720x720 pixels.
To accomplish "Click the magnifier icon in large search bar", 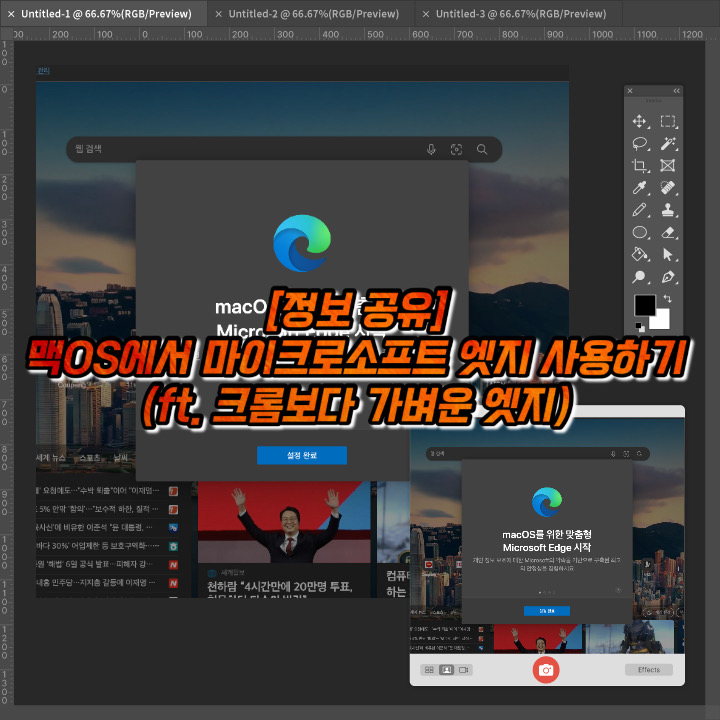I will coord(482,149).
